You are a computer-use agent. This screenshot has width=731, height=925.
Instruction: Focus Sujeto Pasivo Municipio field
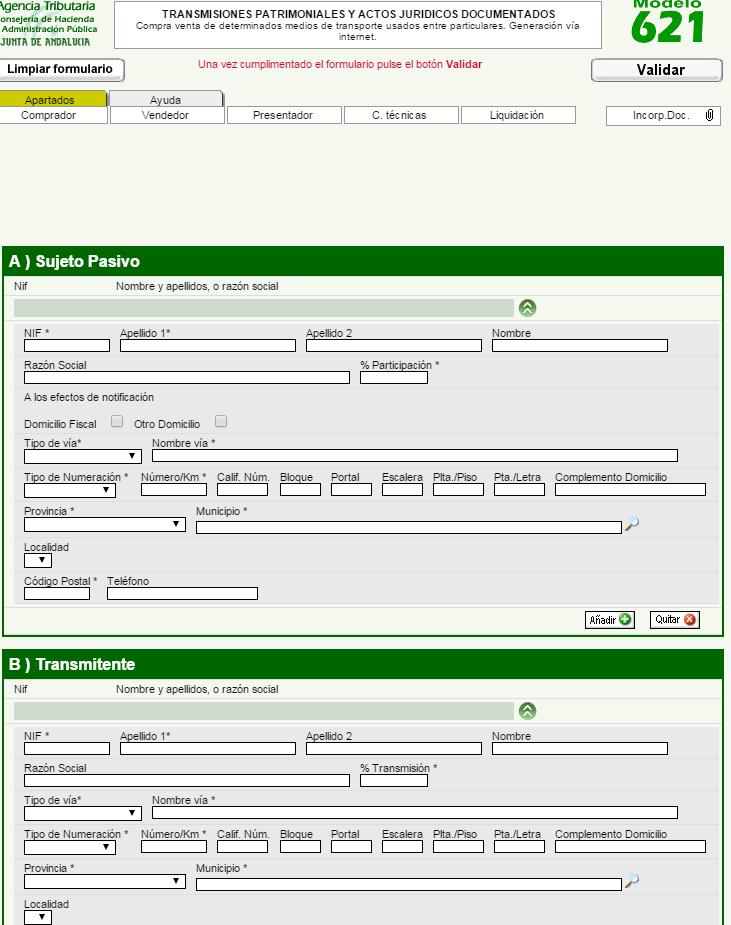tap(408, 527)
